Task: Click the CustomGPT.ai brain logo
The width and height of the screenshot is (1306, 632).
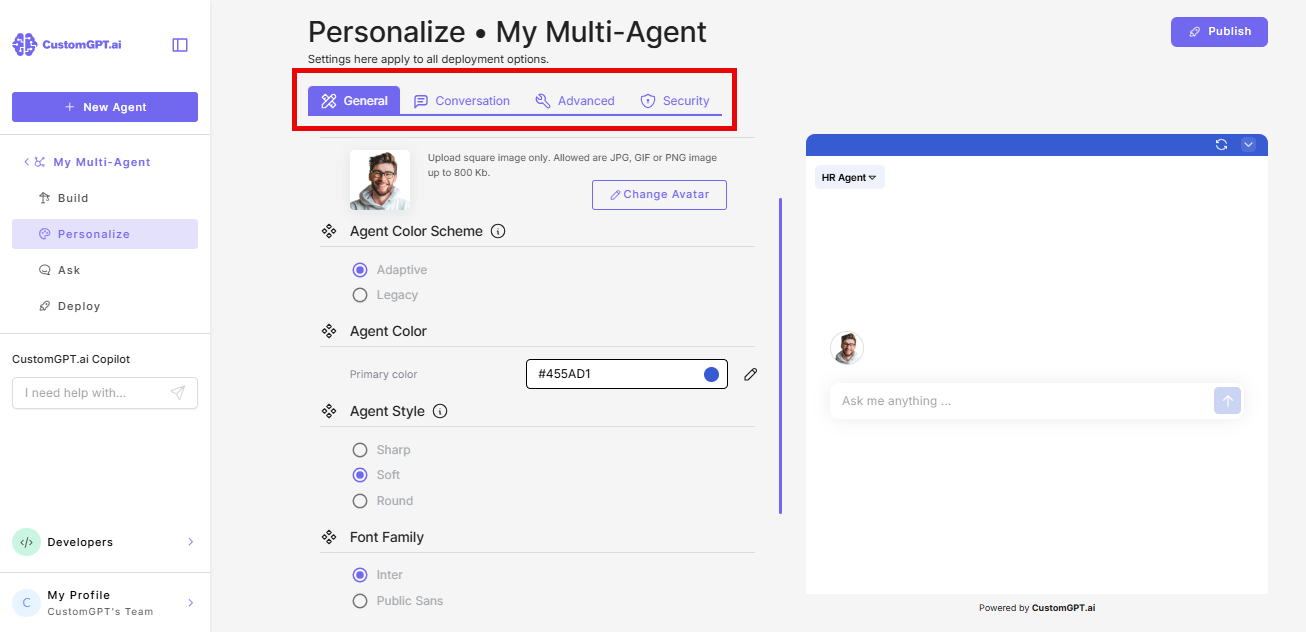Action: pyautogui.click(x=23, y=43)
